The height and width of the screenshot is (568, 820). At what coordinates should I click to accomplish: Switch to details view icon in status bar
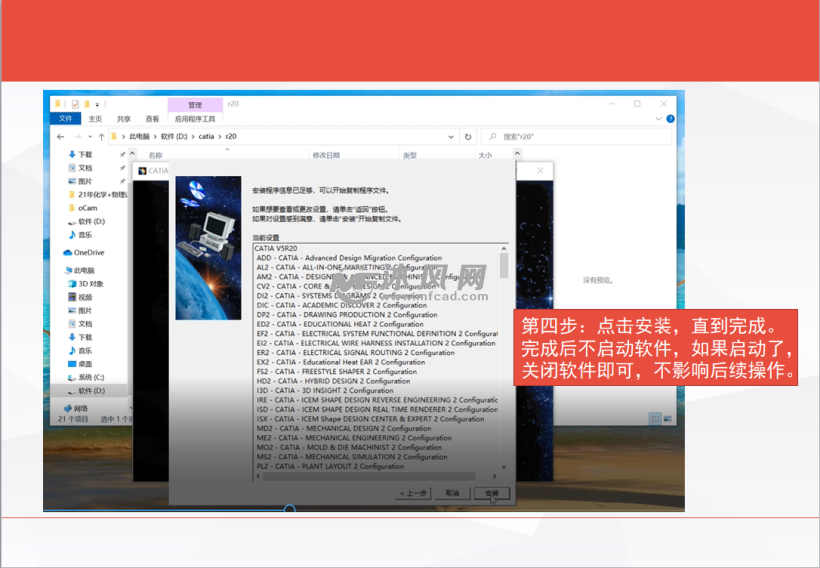[655, 419]
